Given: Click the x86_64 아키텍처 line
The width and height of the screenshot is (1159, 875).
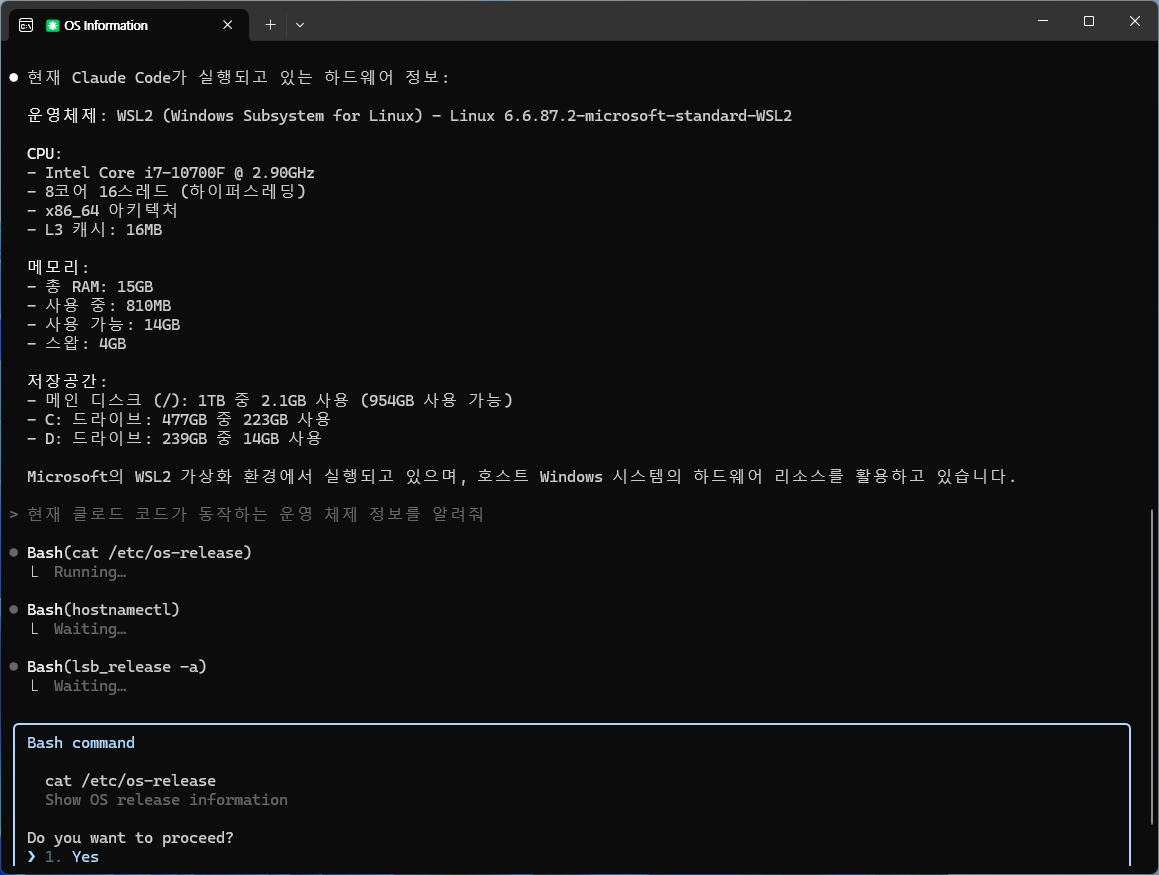Looking at the screenshot, I should (102, 211).
